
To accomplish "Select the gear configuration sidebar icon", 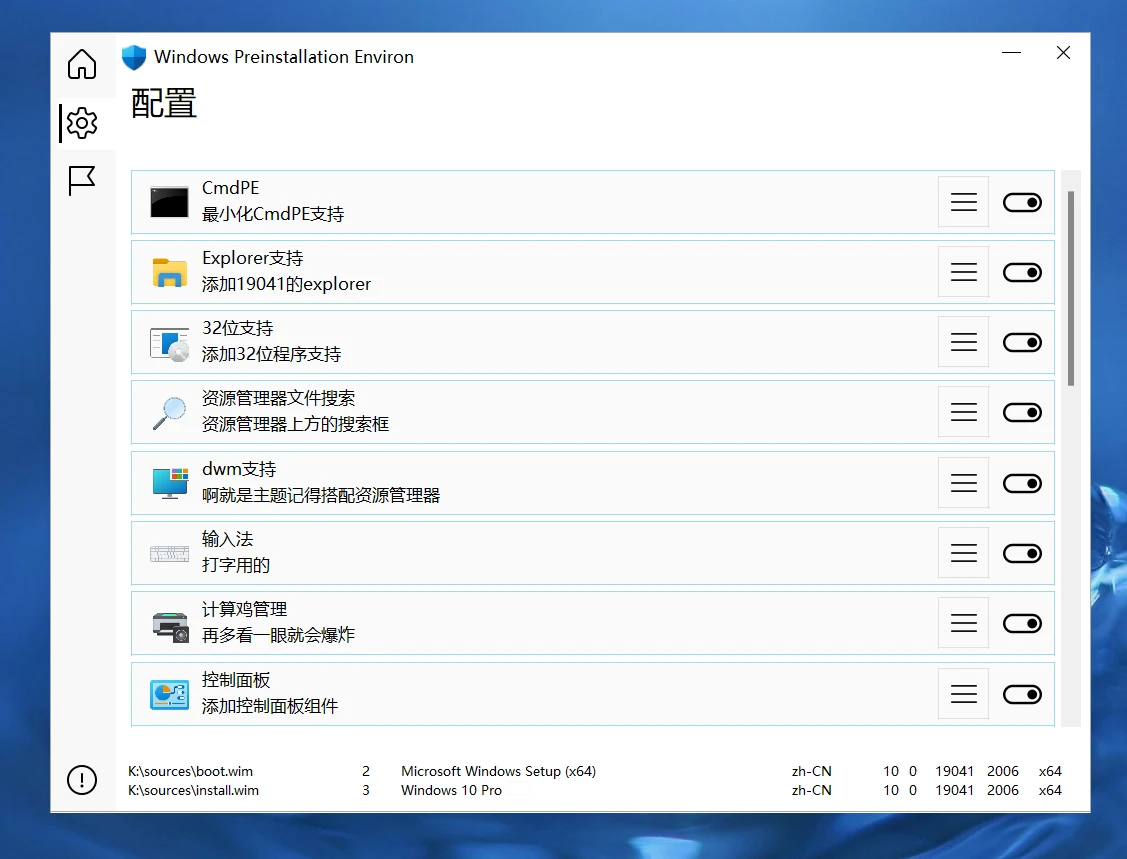I will pos(82,123).
